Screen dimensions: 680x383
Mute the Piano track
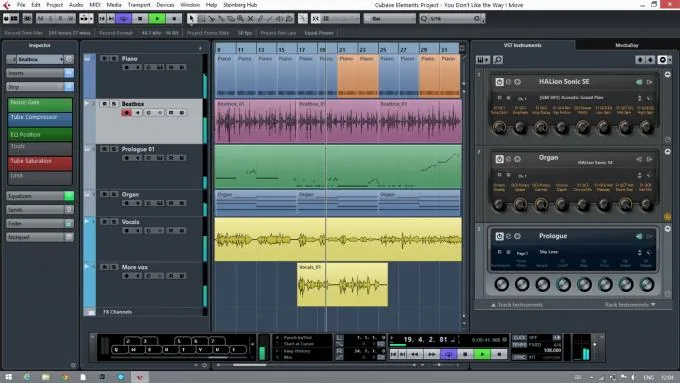click(x=104, y=59)
